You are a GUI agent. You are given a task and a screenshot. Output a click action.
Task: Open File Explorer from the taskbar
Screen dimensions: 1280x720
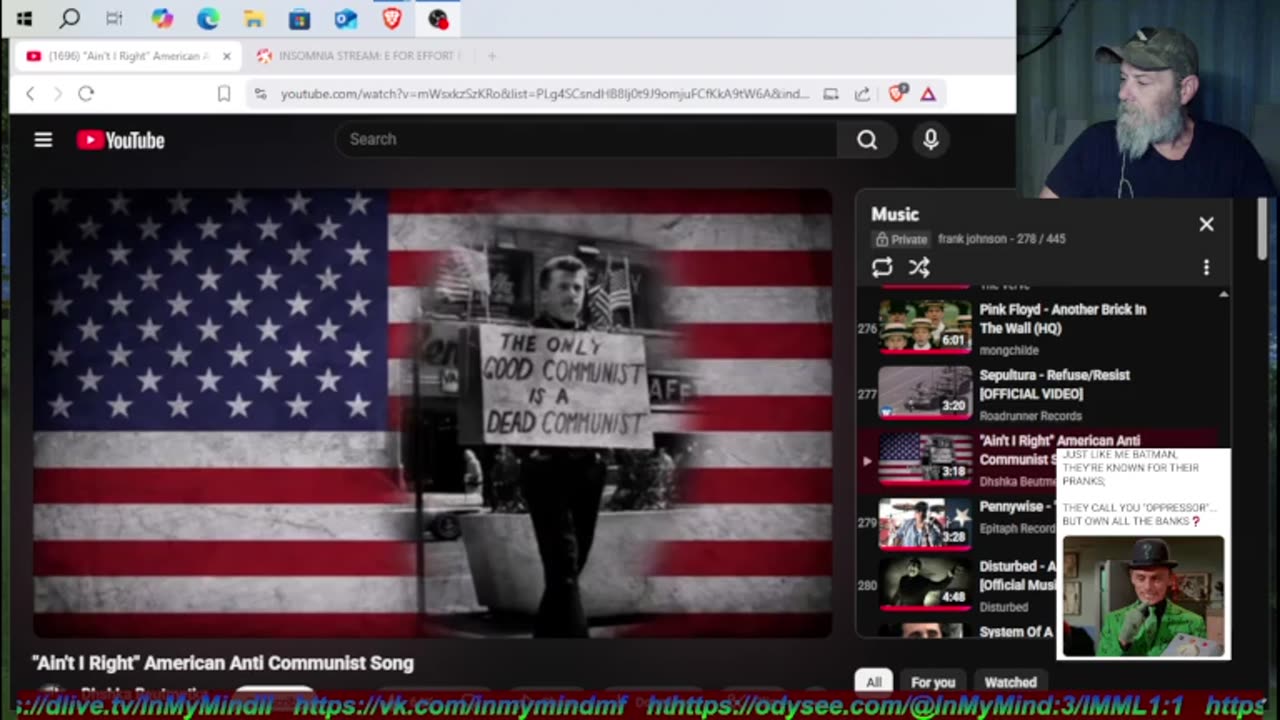tap(254, 19)
